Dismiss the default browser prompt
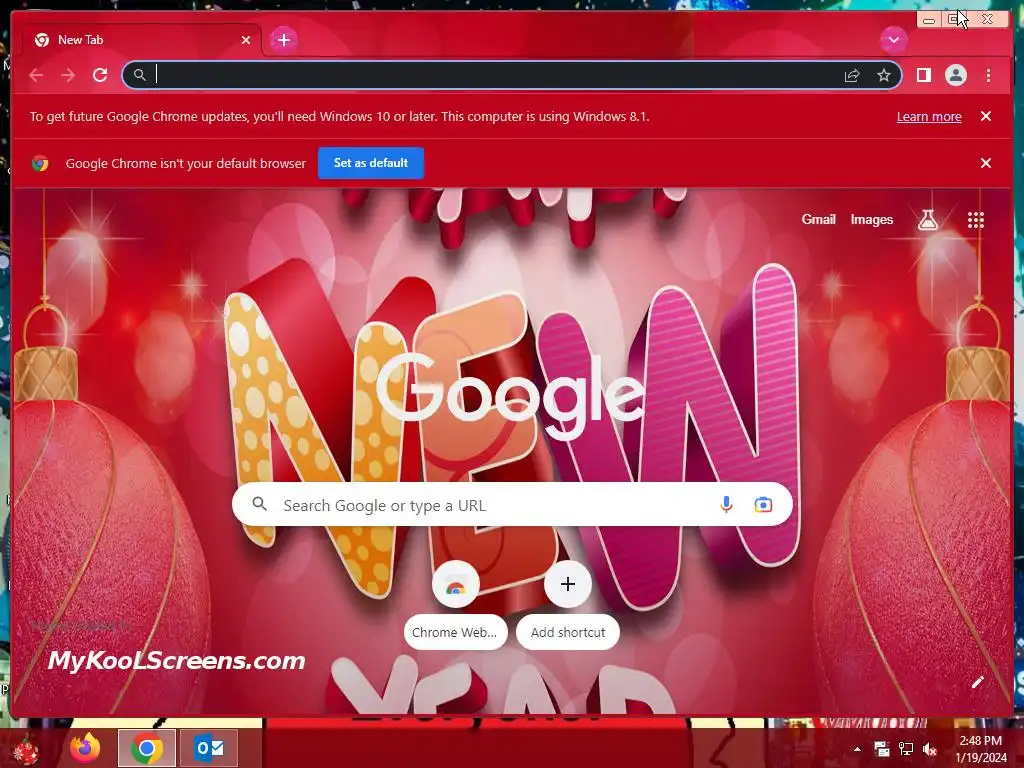1024x768 pixels. click(x=986, y=163)
